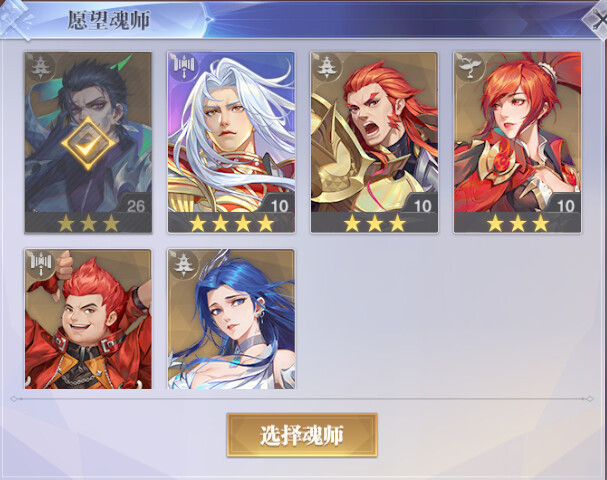Viewport: 607px width, 480px height.
Task: Click the leaf class icon on the red-haired woman card
Action: coord(470,67)
